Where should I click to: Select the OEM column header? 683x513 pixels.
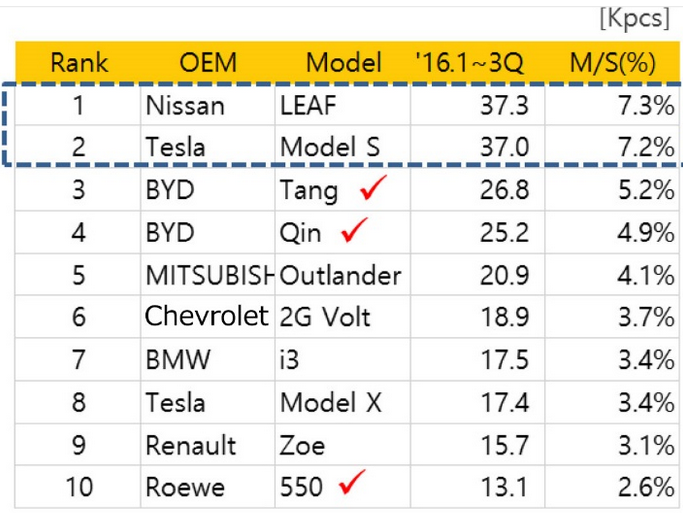208,63
